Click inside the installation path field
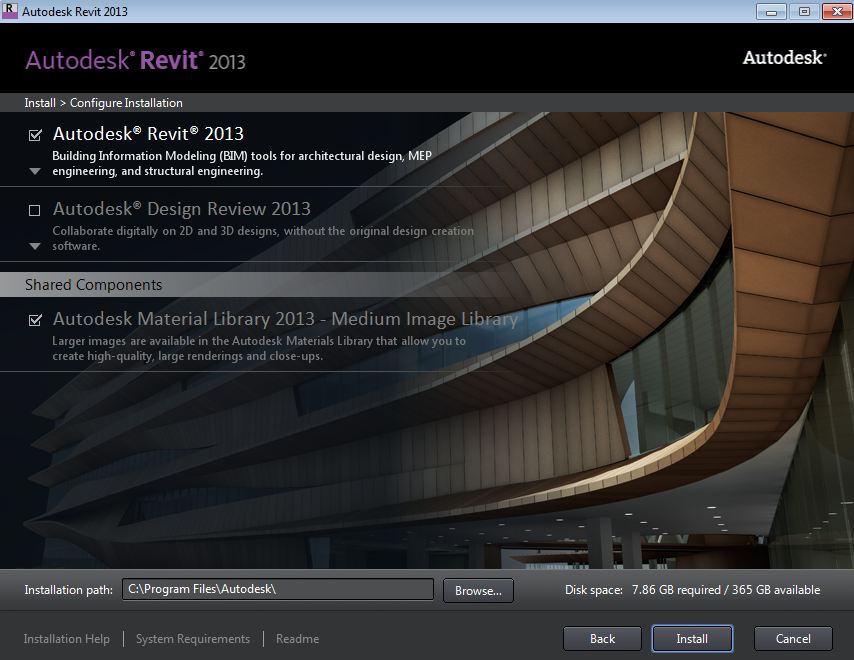Screen dimensions: 854x660 [x=280, y=589]
